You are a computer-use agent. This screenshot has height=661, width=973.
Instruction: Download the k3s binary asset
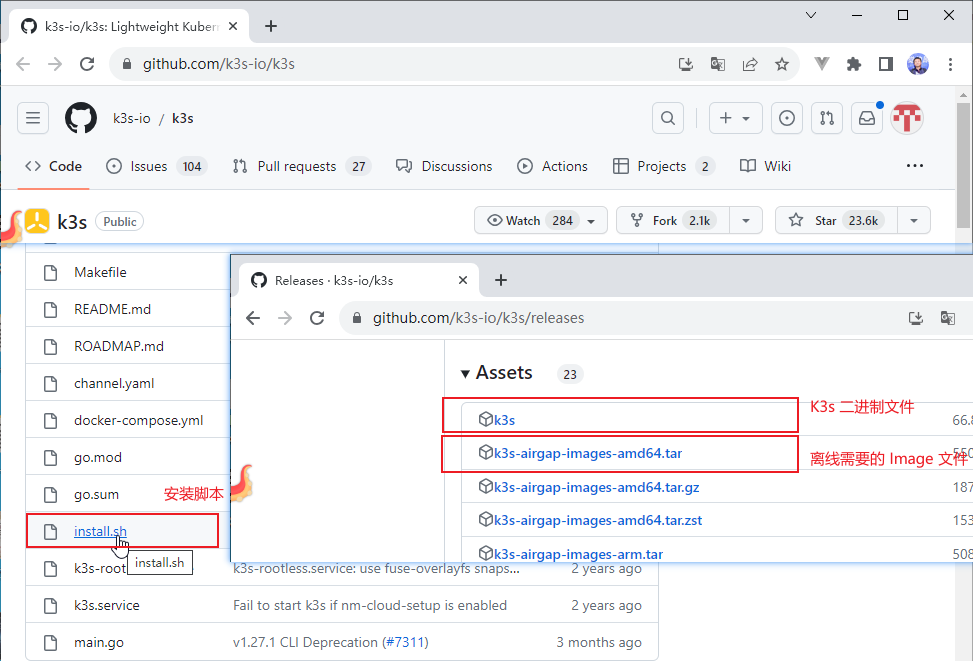click(504, 420)
